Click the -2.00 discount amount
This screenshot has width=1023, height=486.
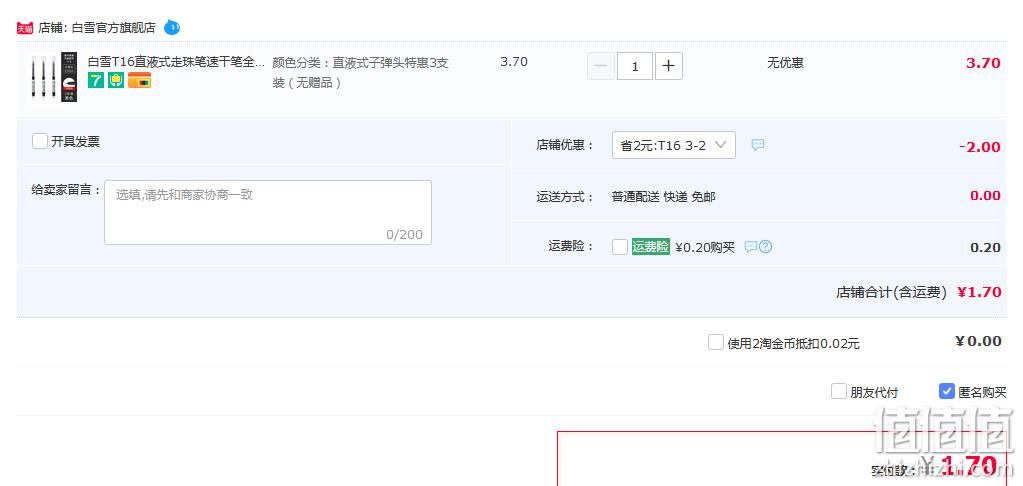980,147
